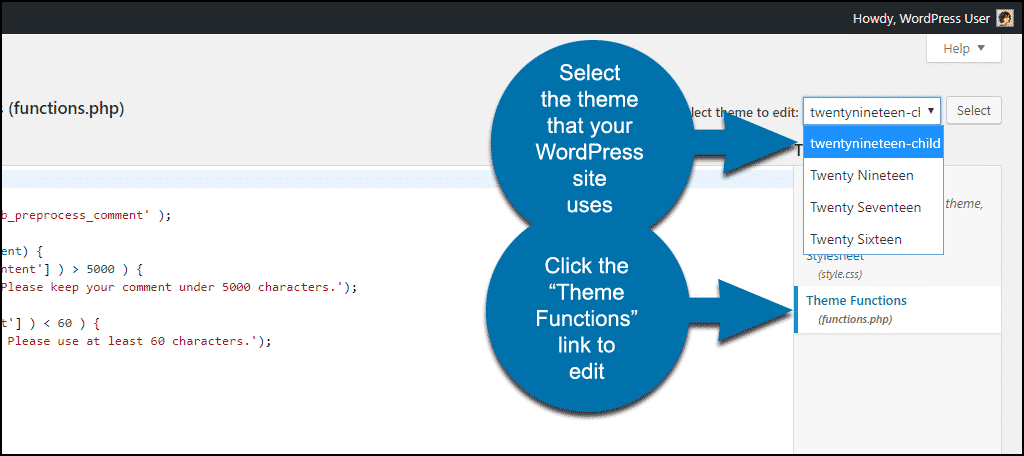Open the Howdy, WordPress User account menu
Screen dimensions: 1024x456
[x=933, y=19]
